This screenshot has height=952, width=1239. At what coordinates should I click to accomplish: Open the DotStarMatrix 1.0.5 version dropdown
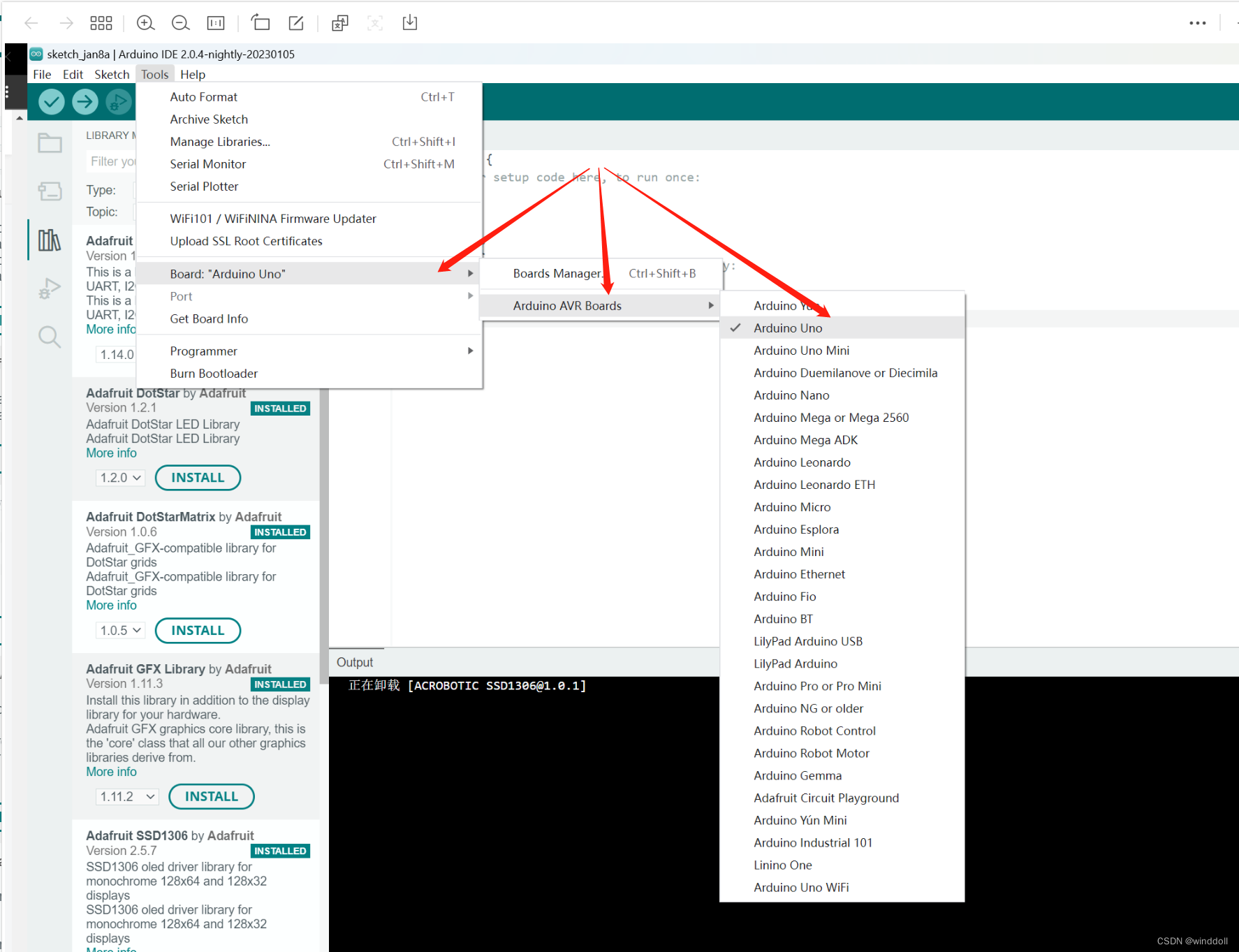[x=120, y=630]
